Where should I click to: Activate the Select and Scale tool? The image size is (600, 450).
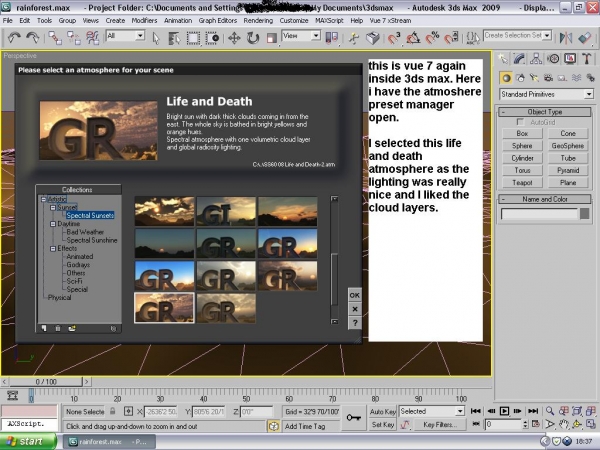271,38
